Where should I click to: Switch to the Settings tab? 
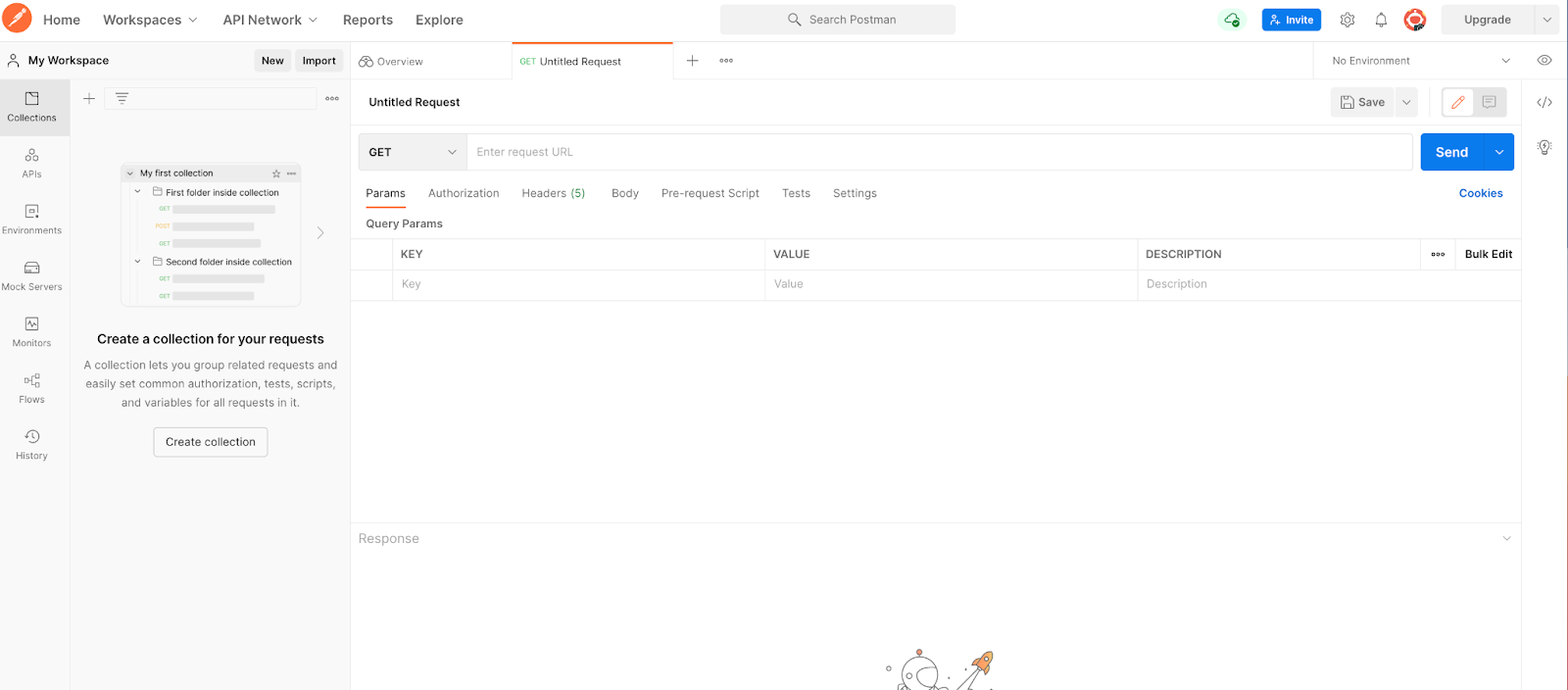point(855,193)
